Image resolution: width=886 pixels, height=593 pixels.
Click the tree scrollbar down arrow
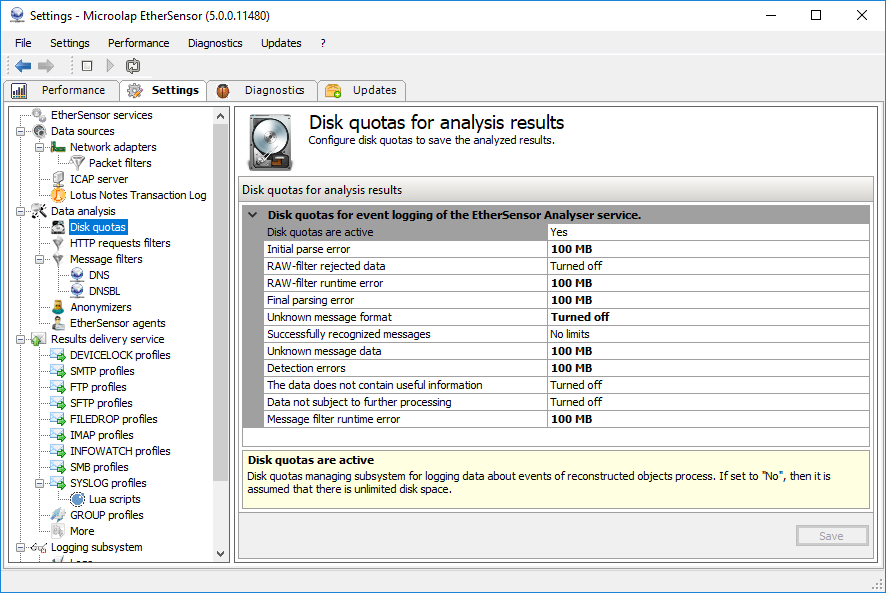tap(220, 554)
